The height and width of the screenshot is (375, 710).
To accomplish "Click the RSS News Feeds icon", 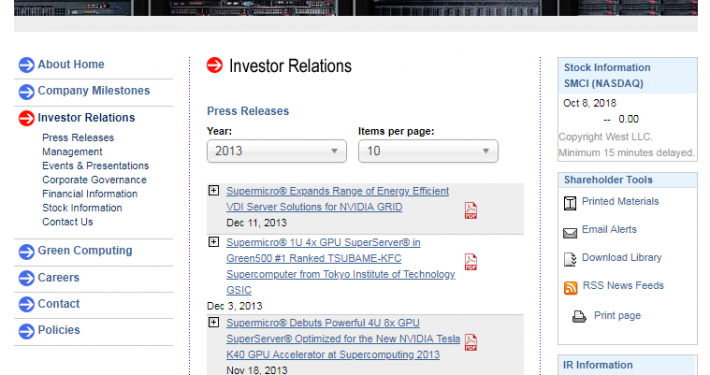I will pyautogui.click(x=571, y=288).
